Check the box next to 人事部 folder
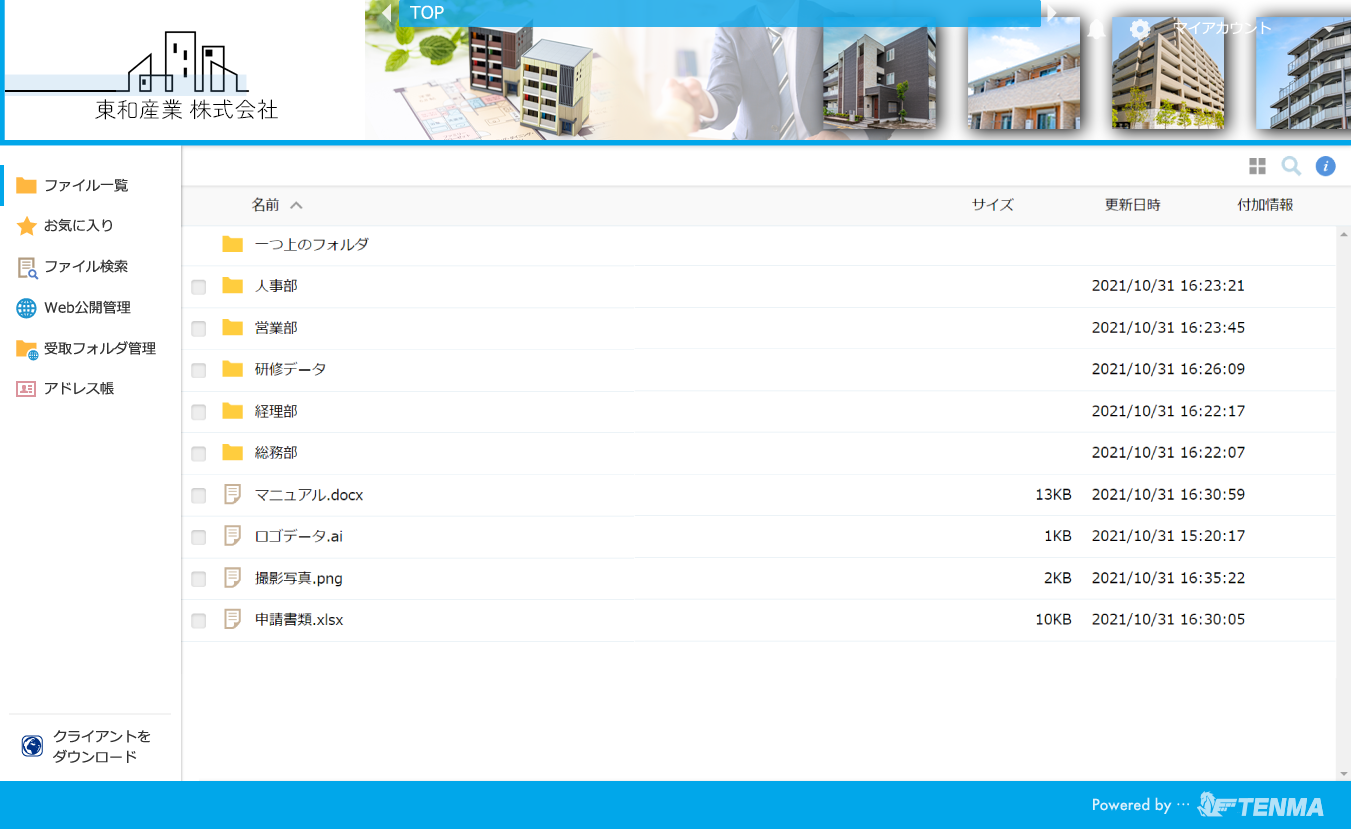The height and width of the screenshot is (829, 1351). (x=199, y=287)
